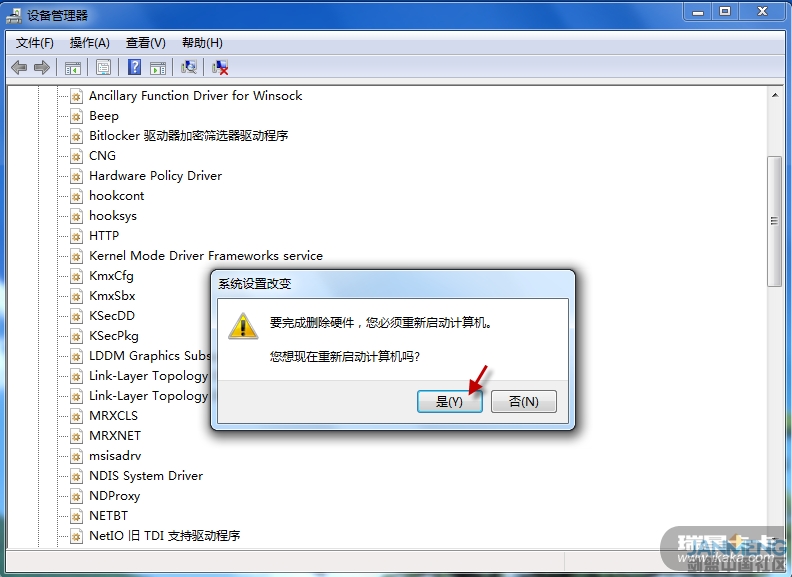Open the 查看(V) menu

145,43
